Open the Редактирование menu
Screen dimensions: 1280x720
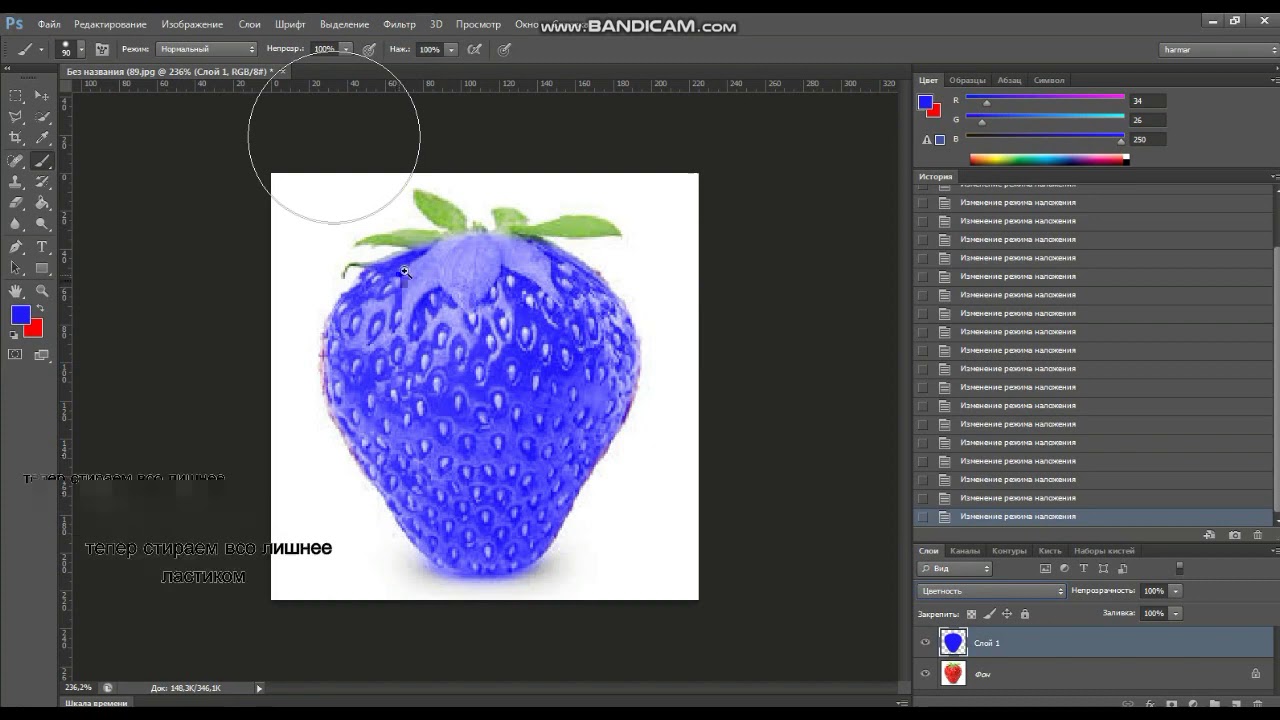tap(110, 24)
